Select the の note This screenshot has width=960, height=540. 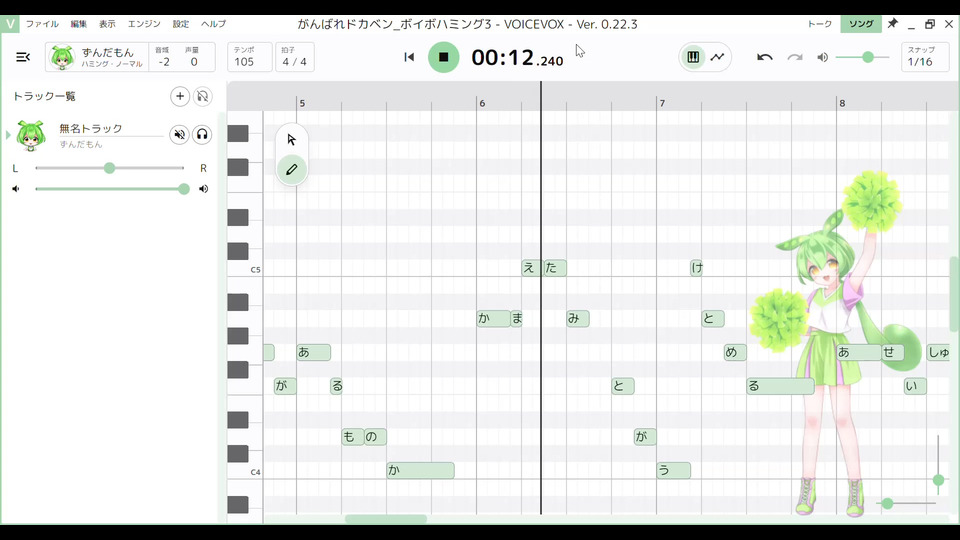coord(375,437)
